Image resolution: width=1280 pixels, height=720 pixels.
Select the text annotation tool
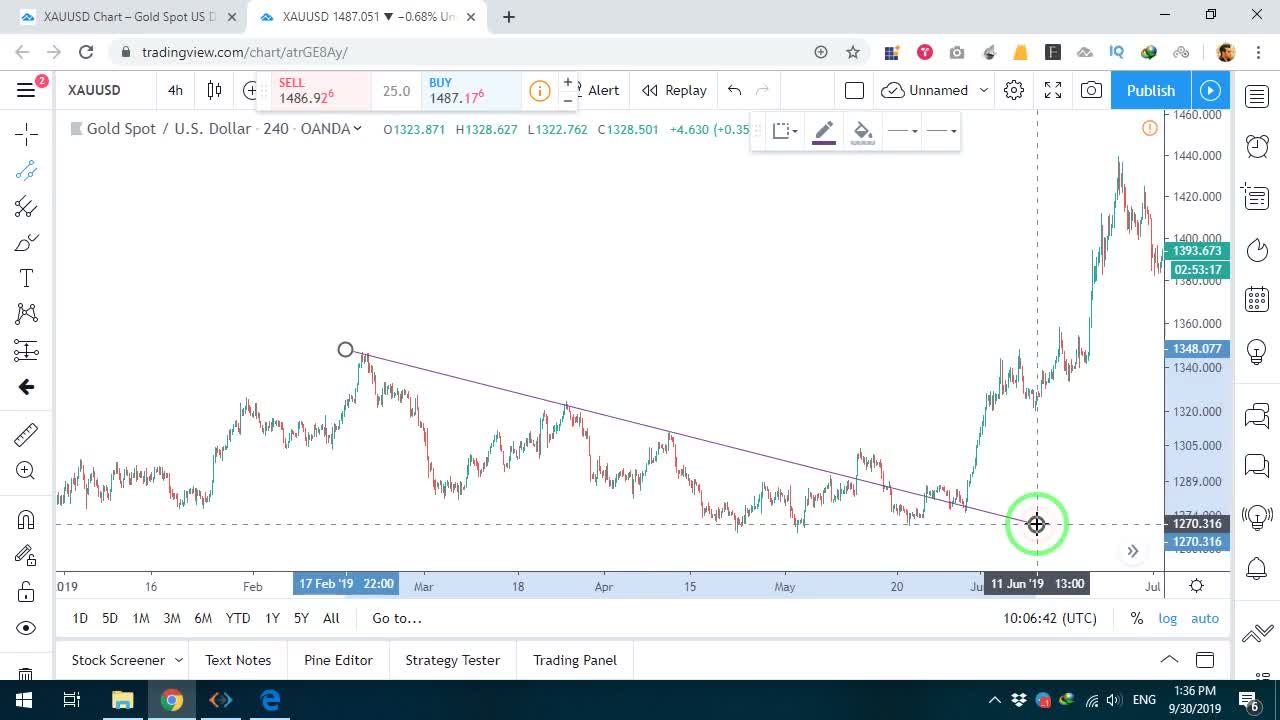27,278
